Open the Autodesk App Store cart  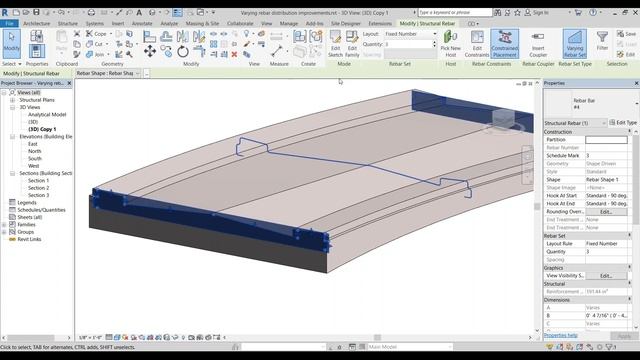(578, 13)
